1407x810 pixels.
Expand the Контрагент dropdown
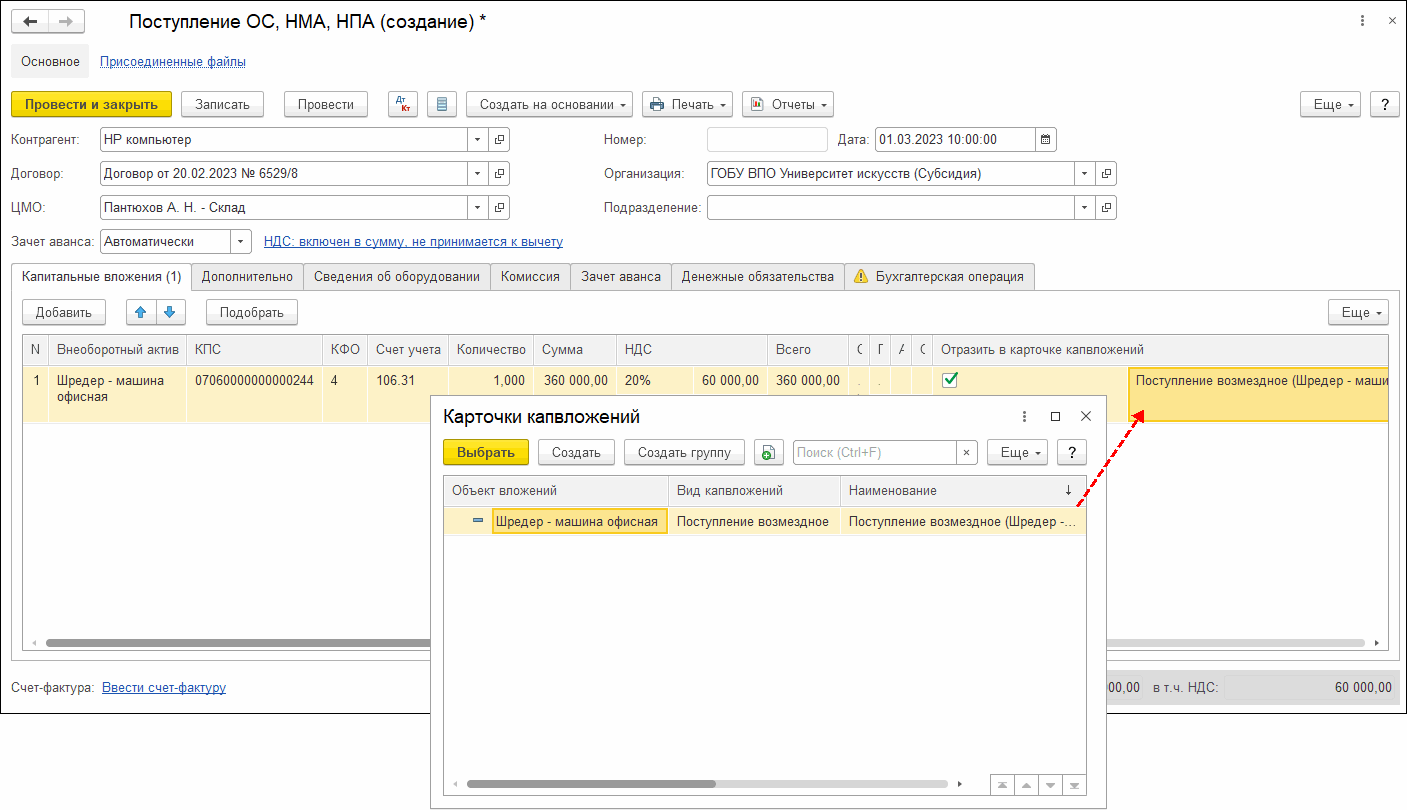[x=478, y=140]
